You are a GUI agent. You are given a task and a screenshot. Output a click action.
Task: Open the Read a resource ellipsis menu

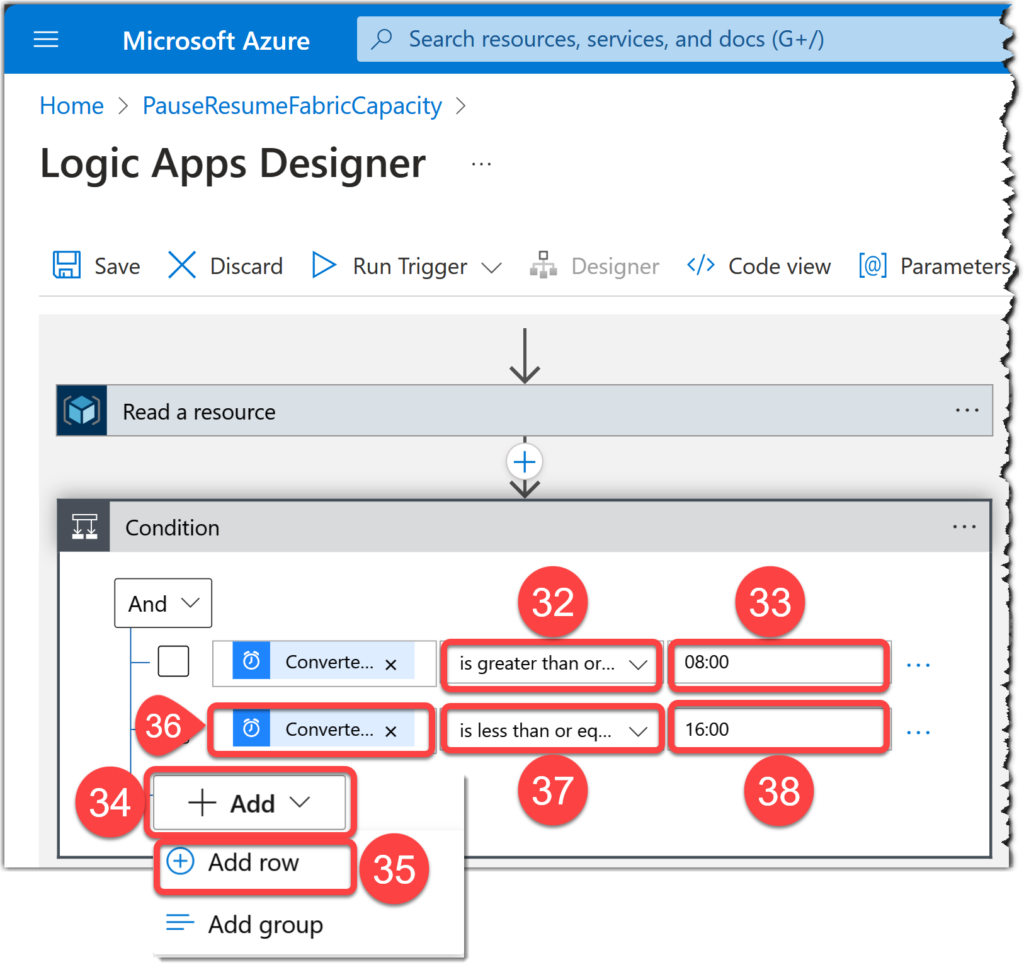click(967, 410)
